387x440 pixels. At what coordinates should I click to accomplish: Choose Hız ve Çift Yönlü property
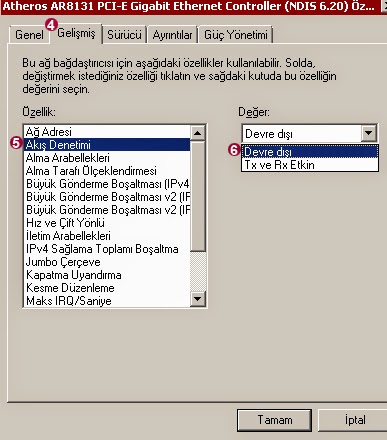pyautogui.click(x=107, y=223)
